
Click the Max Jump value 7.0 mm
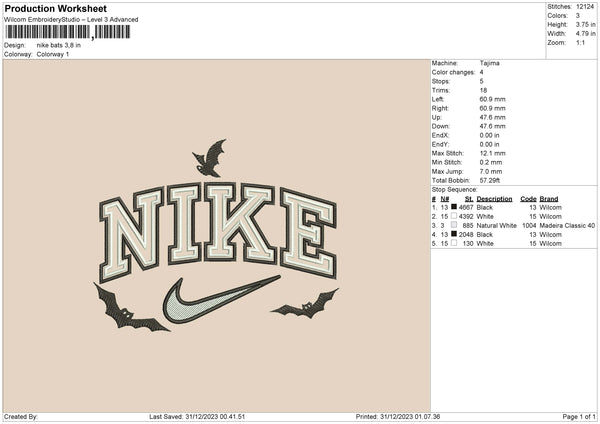[491, 171]
